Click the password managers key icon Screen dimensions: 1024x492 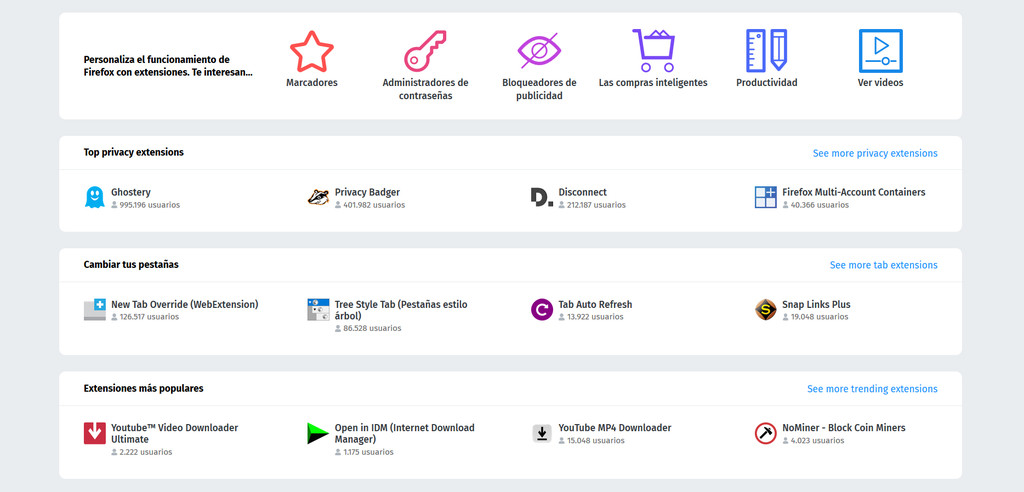point(425,51)
